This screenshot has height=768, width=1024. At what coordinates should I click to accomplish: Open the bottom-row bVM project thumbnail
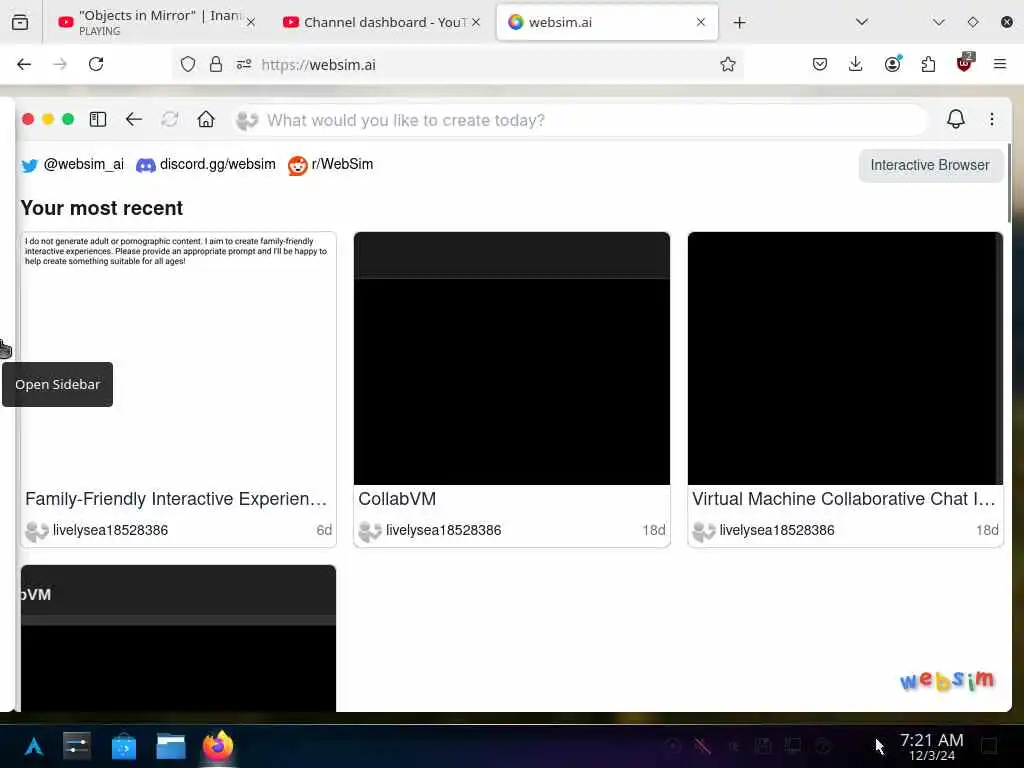(178, 638)
